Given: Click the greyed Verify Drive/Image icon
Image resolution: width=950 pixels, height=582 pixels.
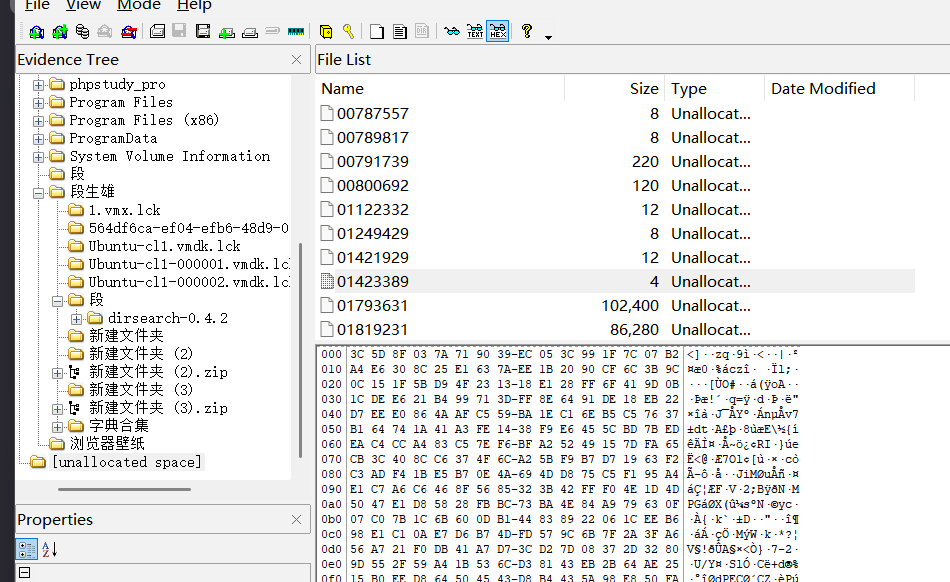Looking at the screenshot, I should click(273, 30).
